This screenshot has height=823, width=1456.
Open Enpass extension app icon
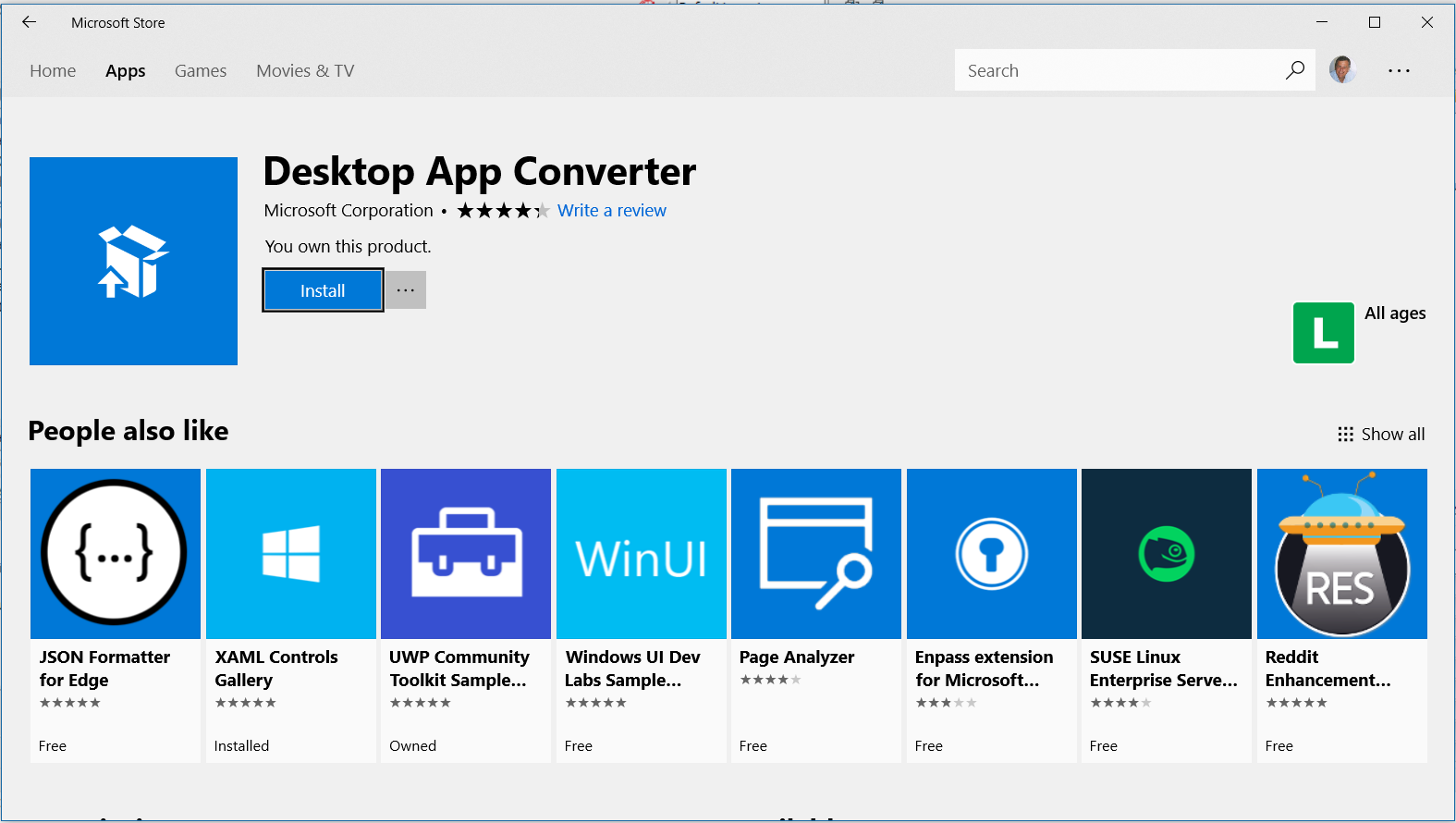click(992, 554)
